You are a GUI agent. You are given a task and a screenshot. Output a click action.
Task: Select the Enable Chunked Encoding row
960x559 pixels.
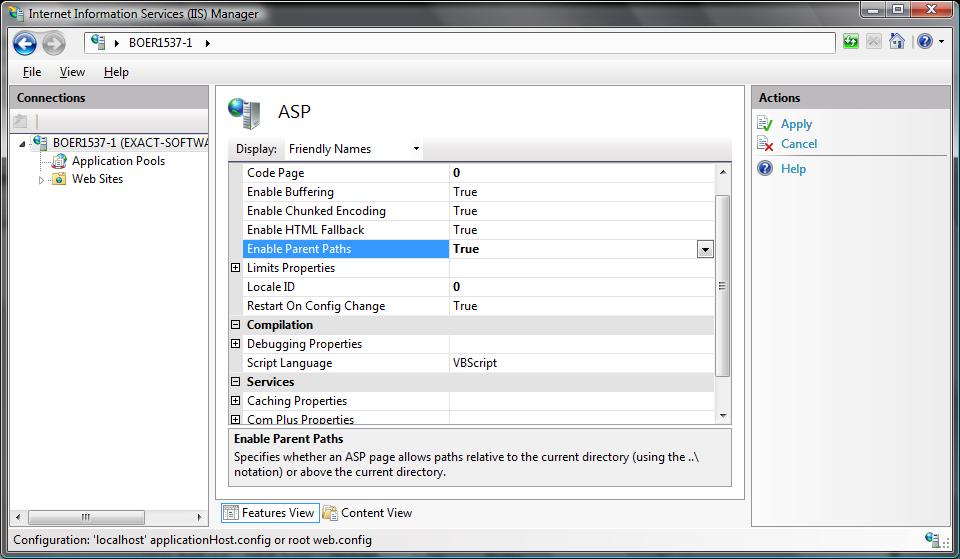tap(346, 211)
